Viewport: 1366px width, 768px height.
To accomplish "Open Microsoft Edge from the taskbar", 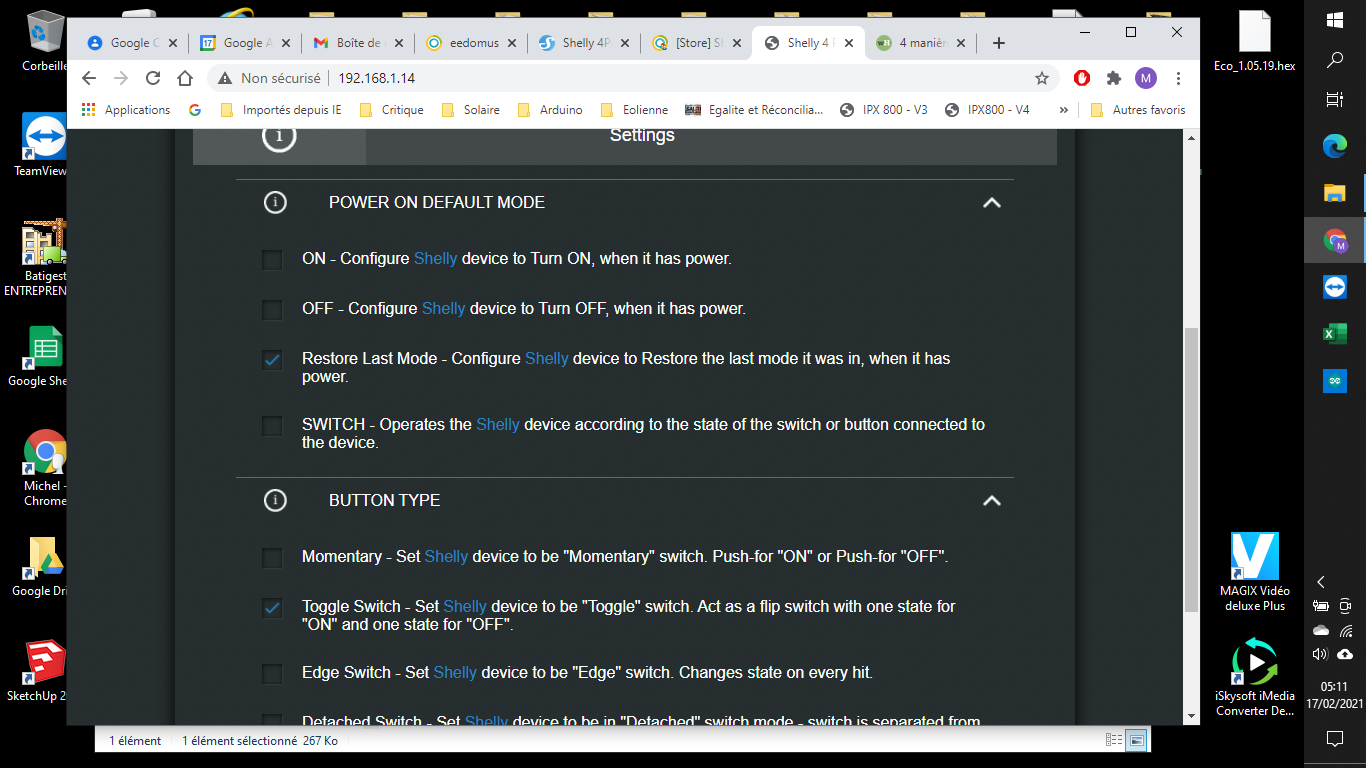I will click(x=1334, y=146).
